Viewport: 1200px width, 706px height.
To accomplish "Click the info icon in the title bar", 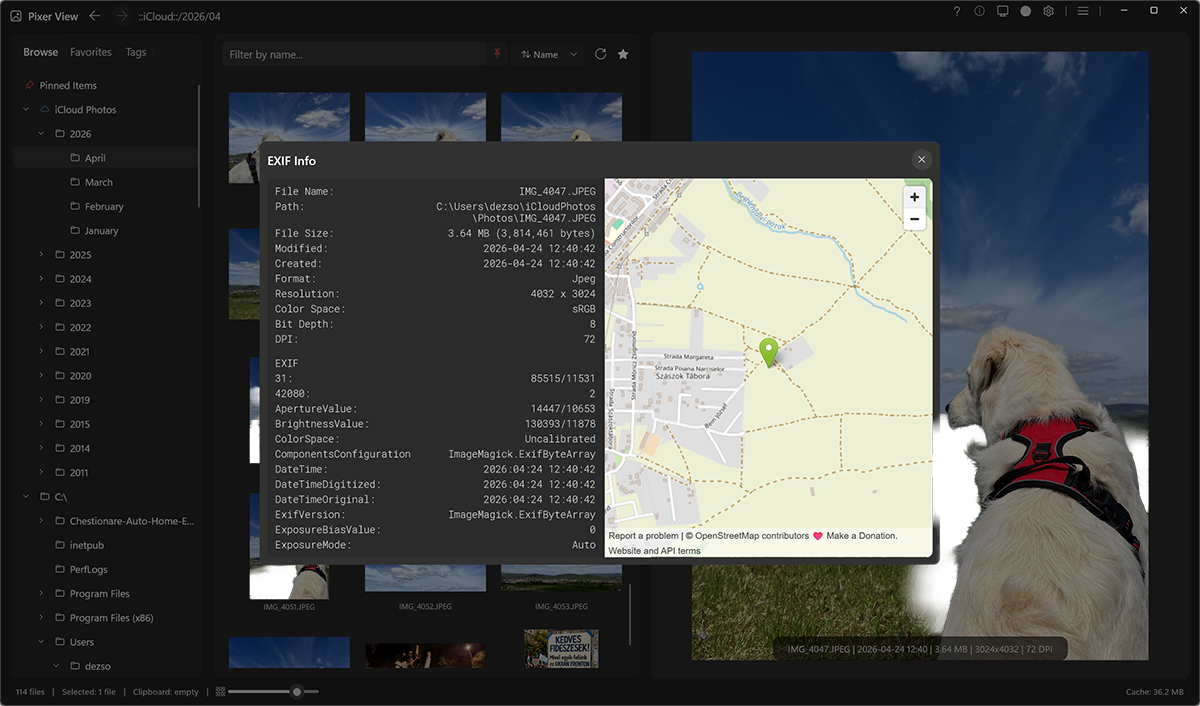I will 978,11.
